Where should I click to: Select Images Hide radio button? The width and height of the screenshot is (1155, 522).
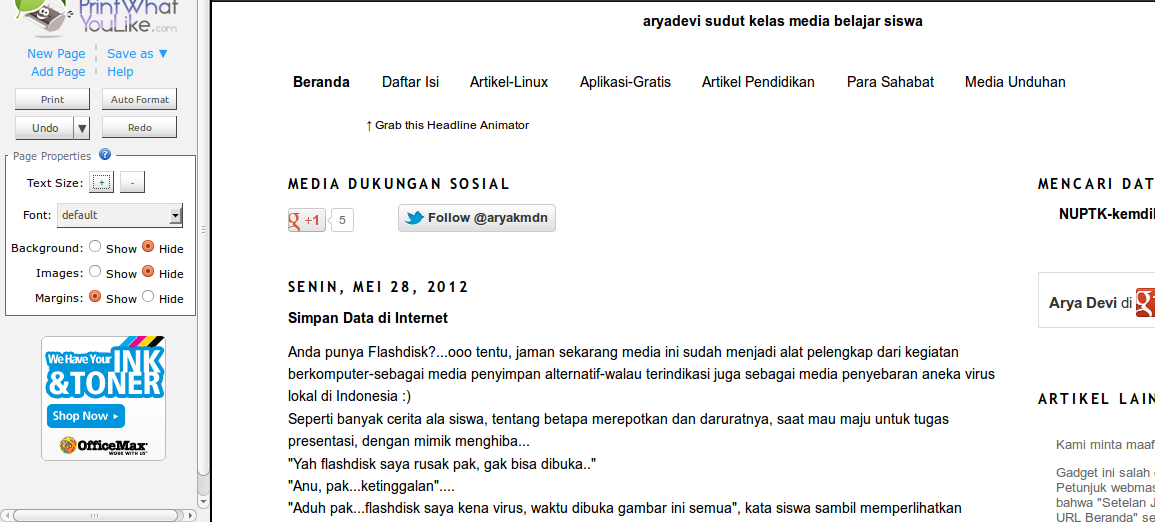pos(148,272)
